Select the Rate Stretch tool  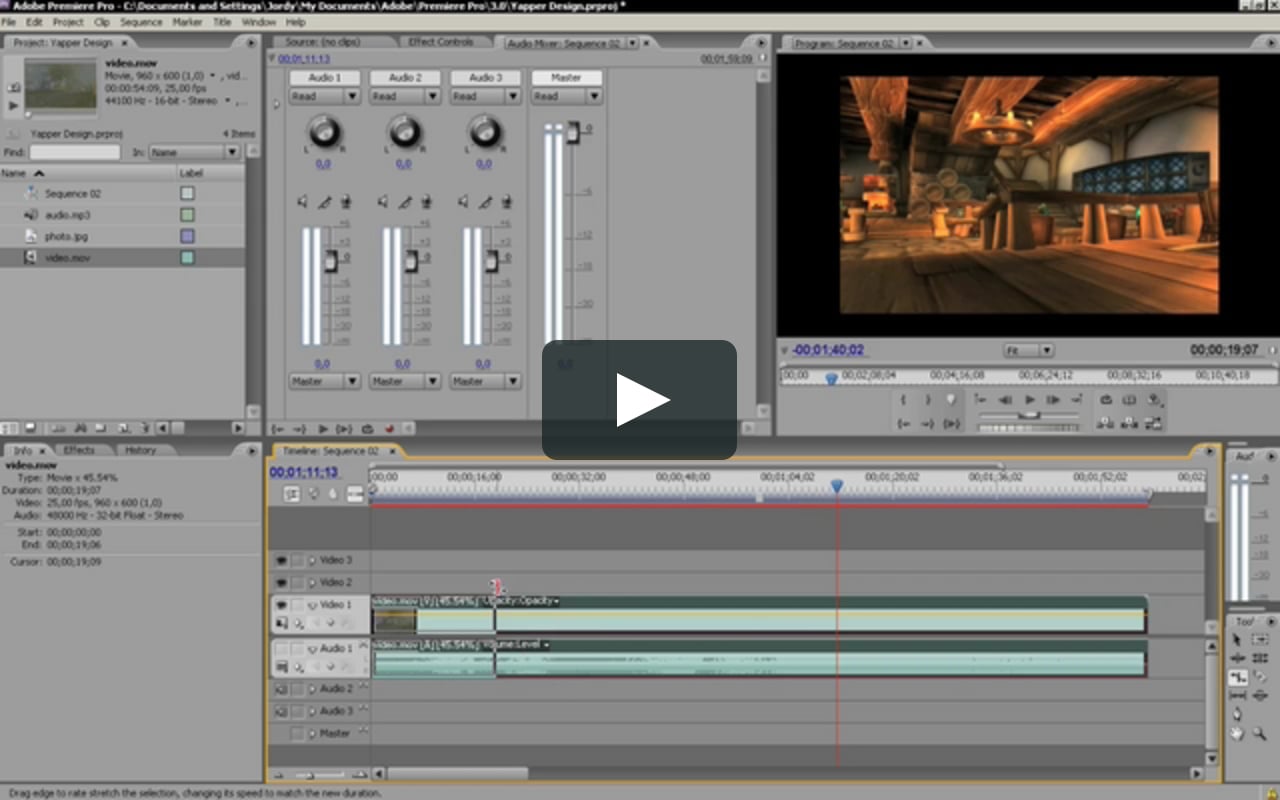1238,677
